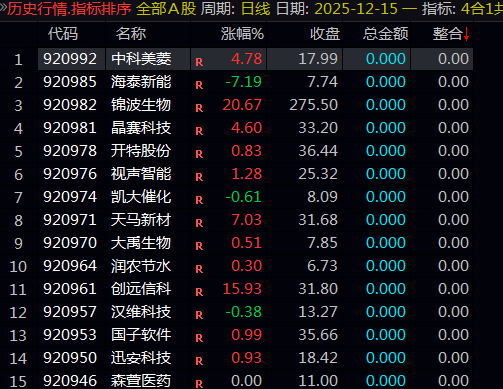Image resolution: width=503 pixels, height=389 pixels.
Task: Sort by 代码 column header
Action: (x=63, y=34)
